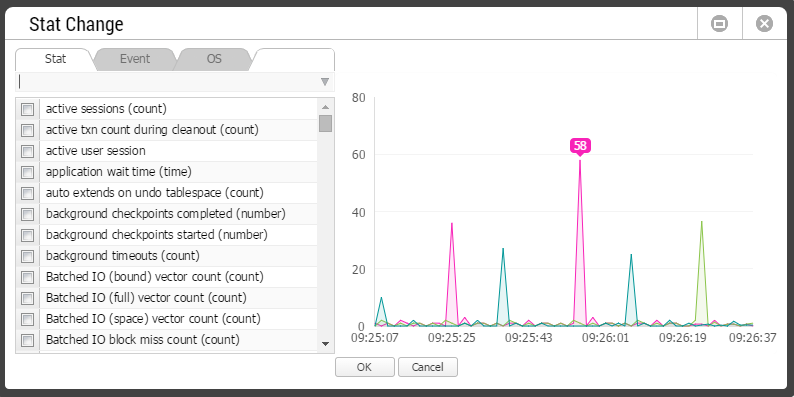Check background timeouts (count)

27,256
